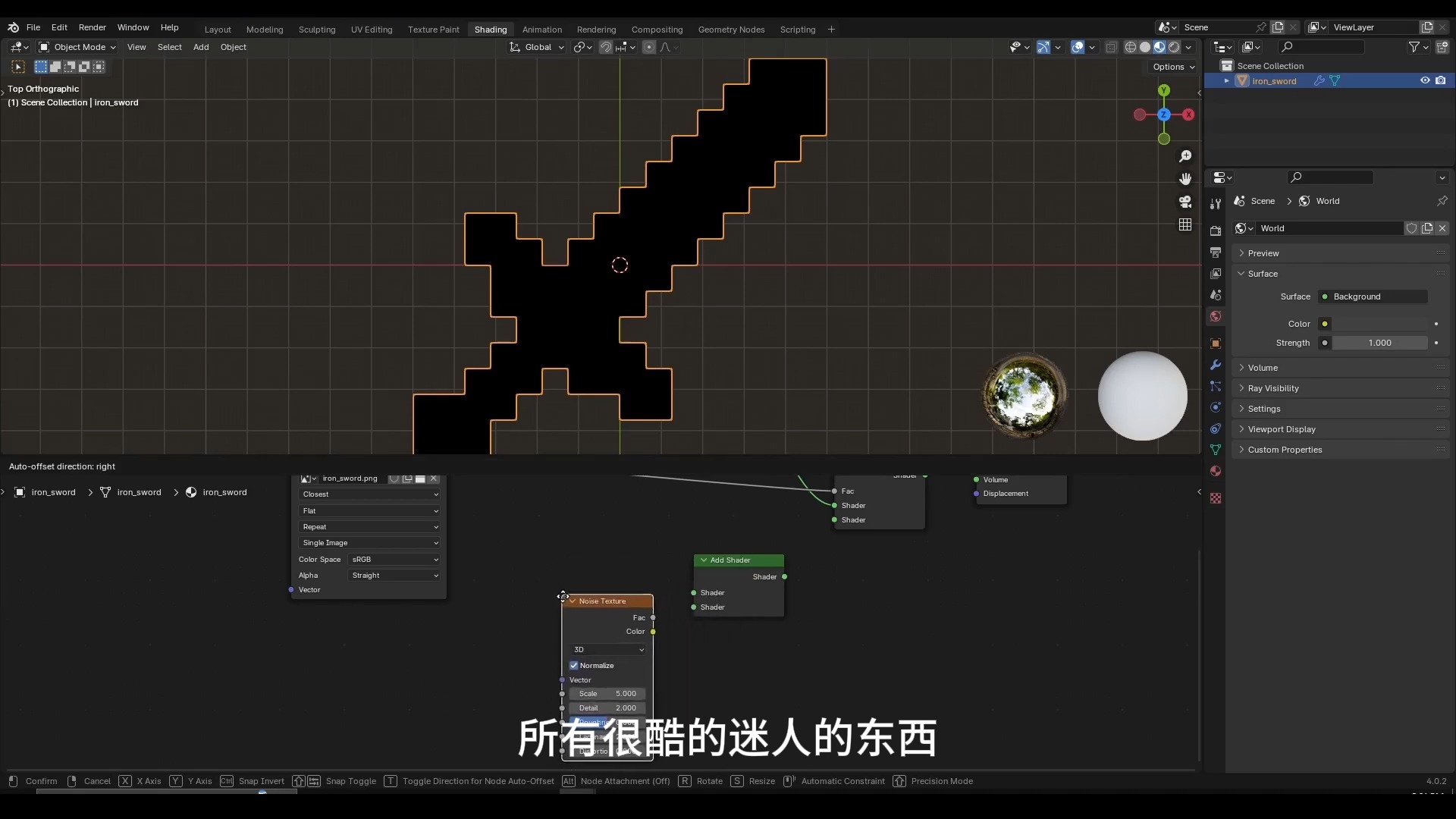This screenshot has height=819, width=1456.
Task: Open the Material properties tab icon
Action: [1216, 471]
